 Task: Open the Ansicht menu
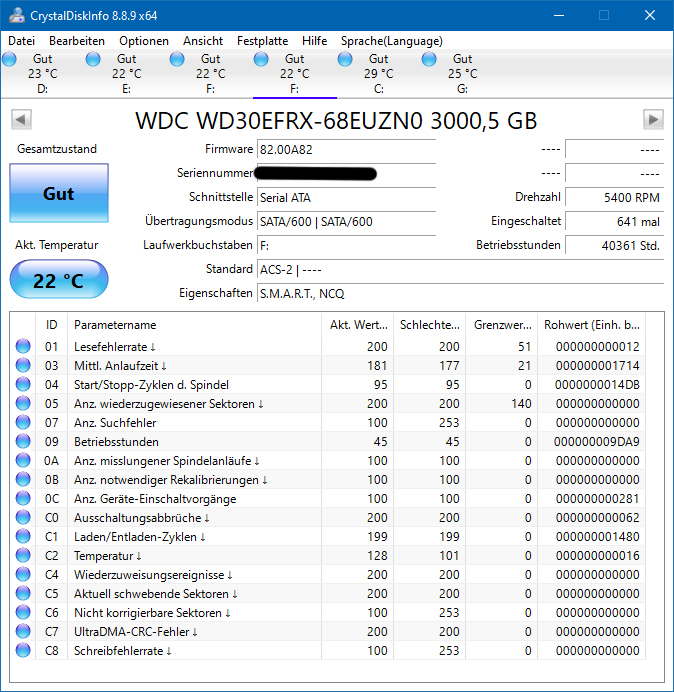pos(203,41)
